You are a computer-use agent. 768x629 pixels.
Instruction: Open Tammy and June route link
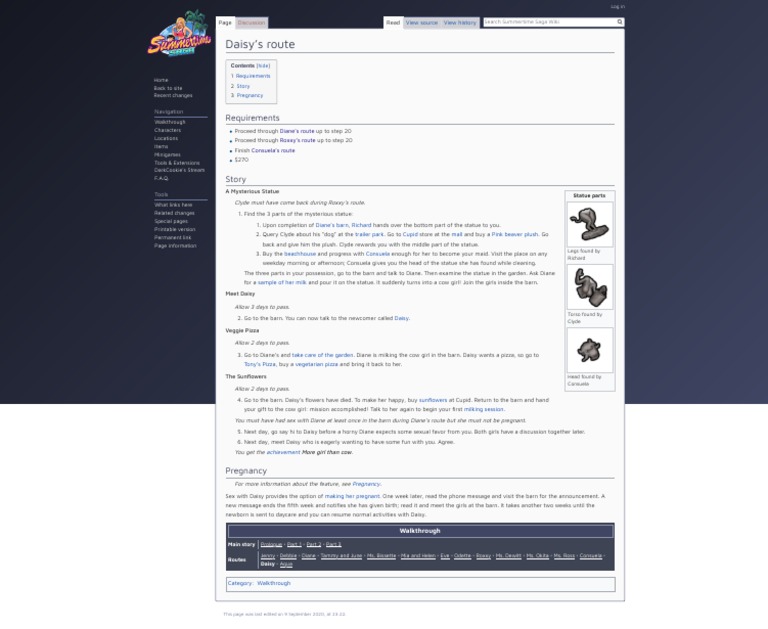341,556
